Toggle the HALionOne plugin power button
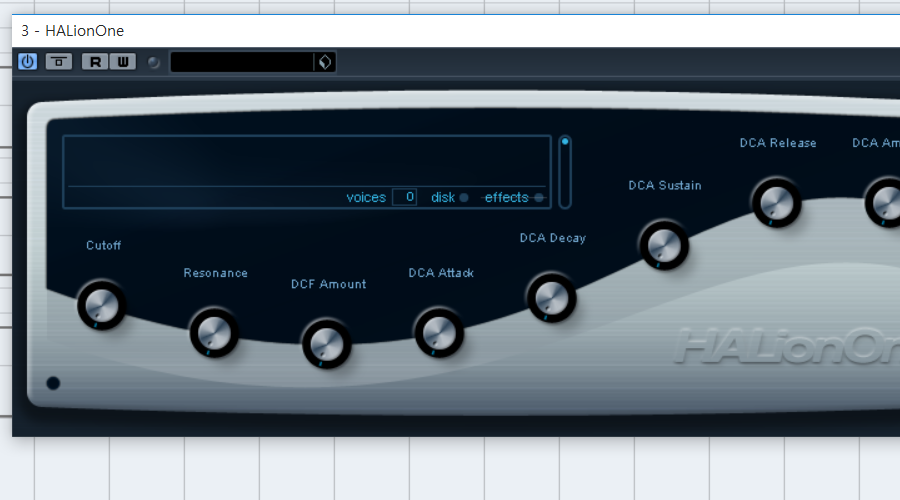 28,61
